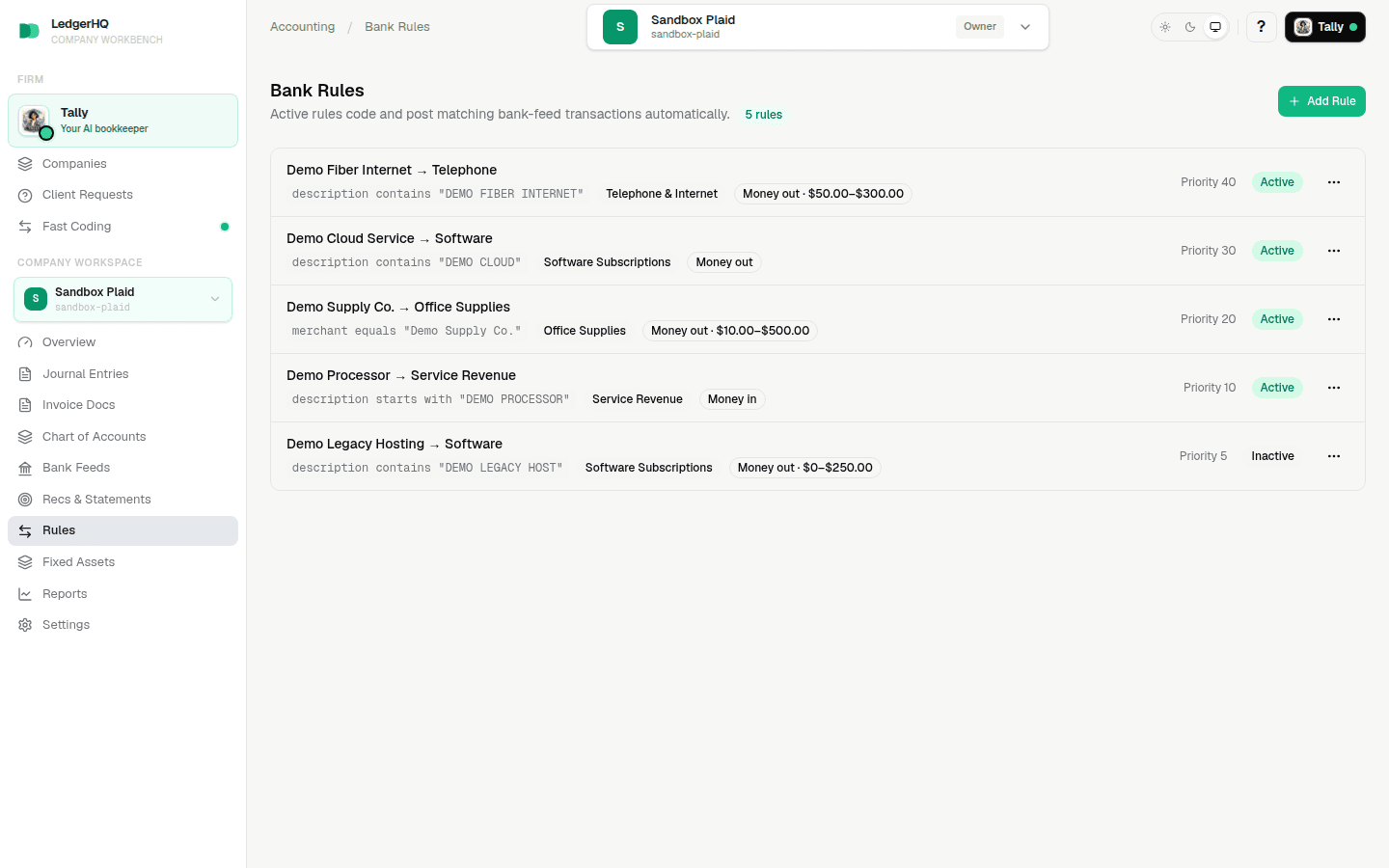Click Add Rule button
1389x868 pixels.
tap(1321, 101)
